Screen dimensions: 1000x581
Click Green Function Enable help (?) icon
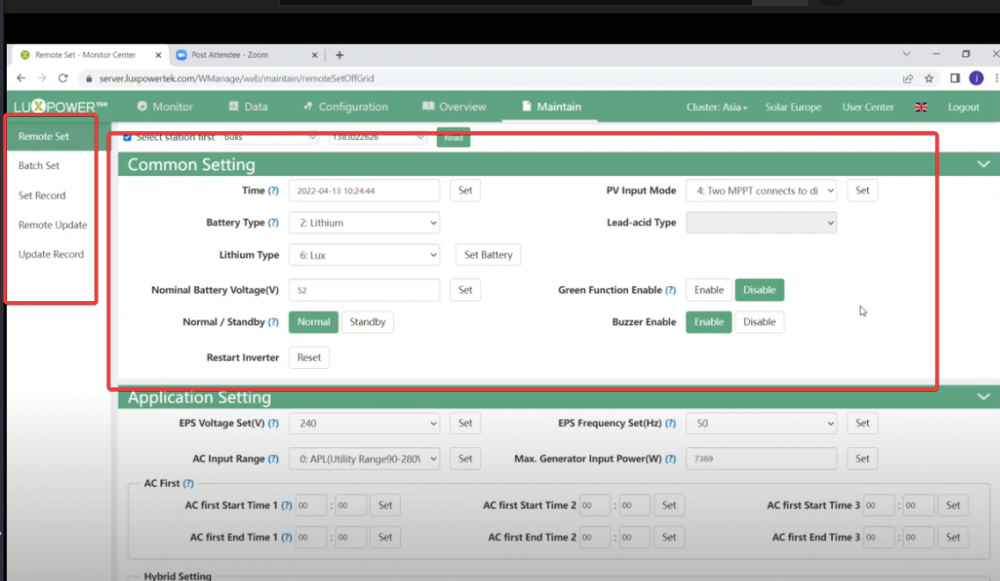pyautogui.click(x=670, y=290)
